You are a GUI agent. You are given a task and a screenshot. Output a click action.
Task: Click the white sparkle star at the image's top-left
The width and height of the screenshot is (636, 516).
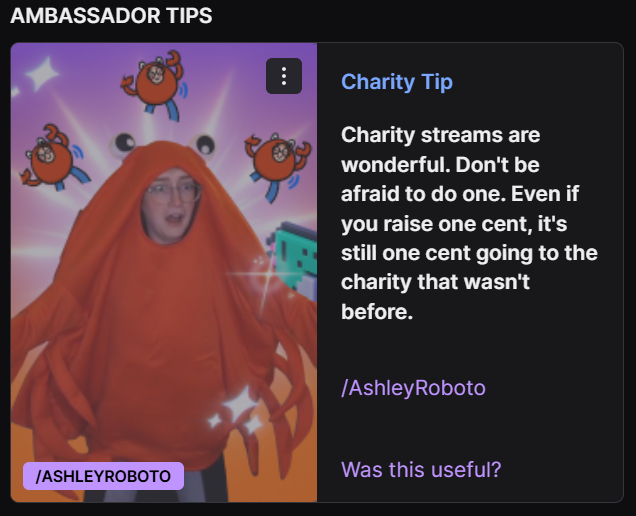click(42, 74)
